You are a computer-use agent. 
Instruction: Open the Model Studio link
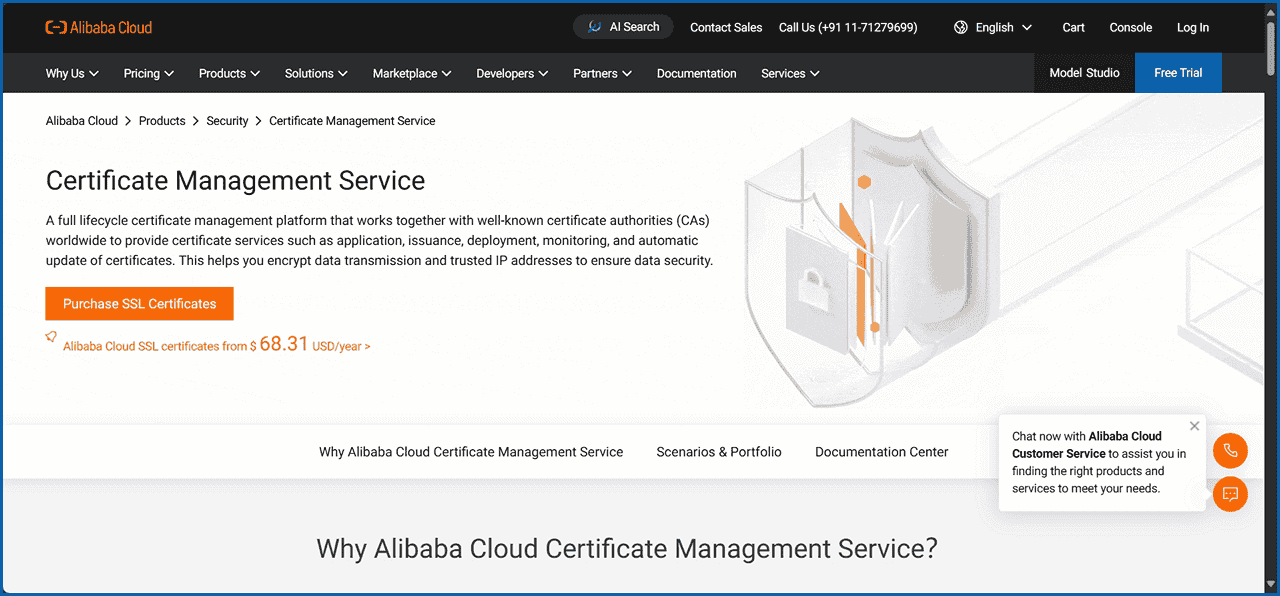coord(1084,73)
